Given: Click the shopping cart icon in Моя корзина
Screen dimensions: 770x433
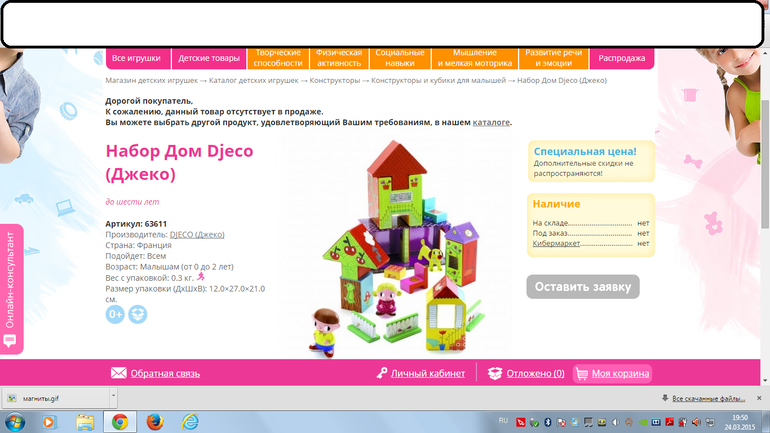Looking at the screenshot, I should [581, 374].
